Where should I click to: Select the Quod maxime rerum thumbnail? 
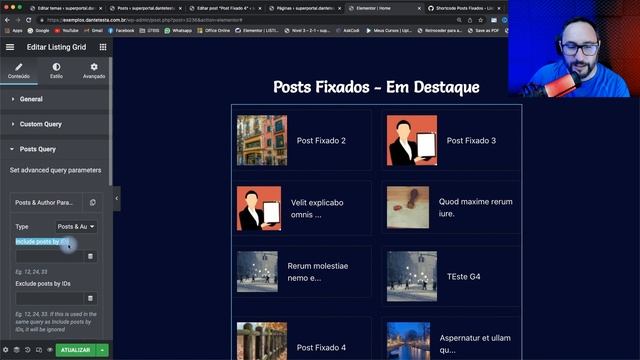click(408, 207)
